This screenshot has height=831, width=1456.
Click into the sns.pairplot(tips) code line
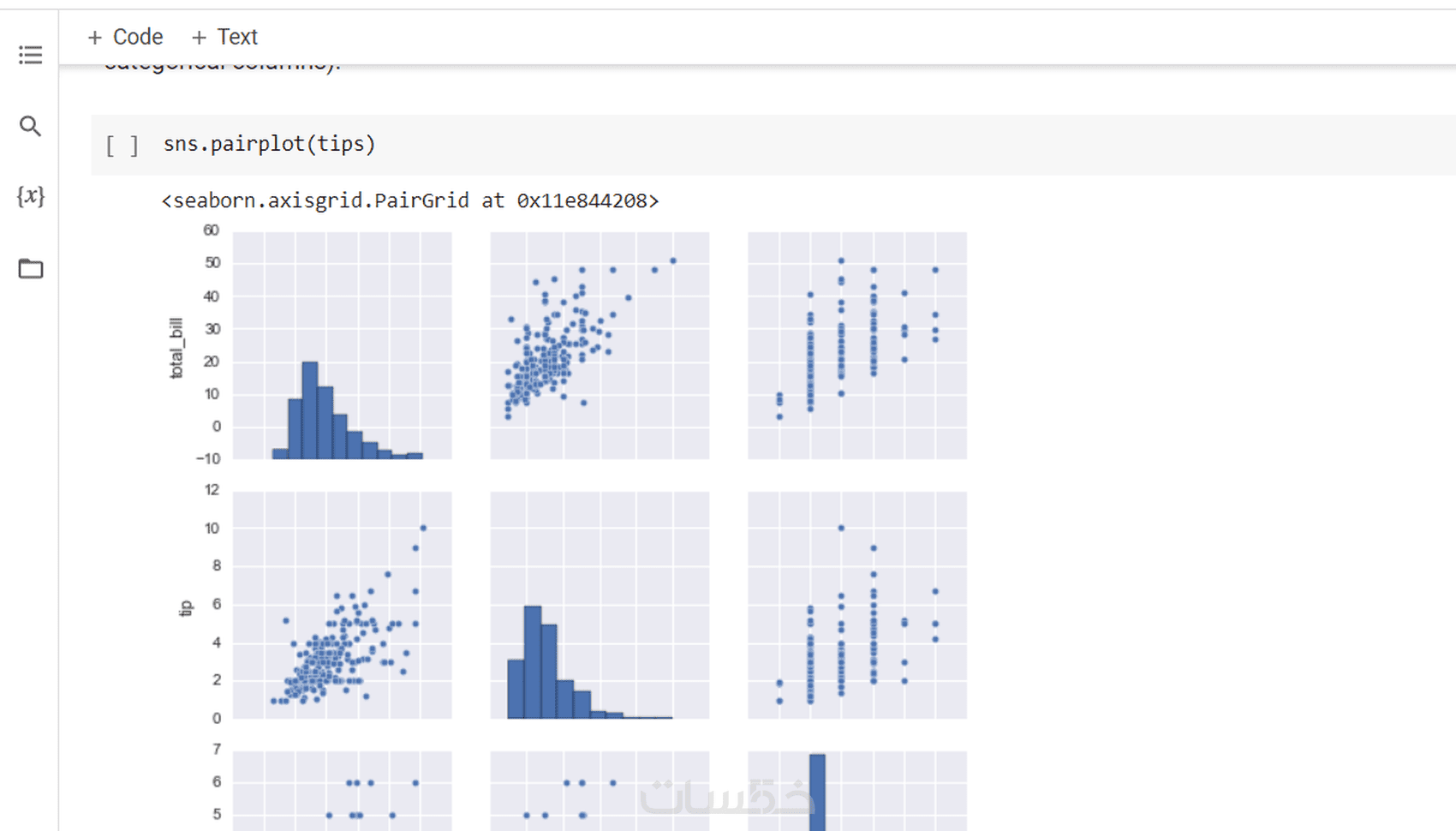tap(269, 144)
